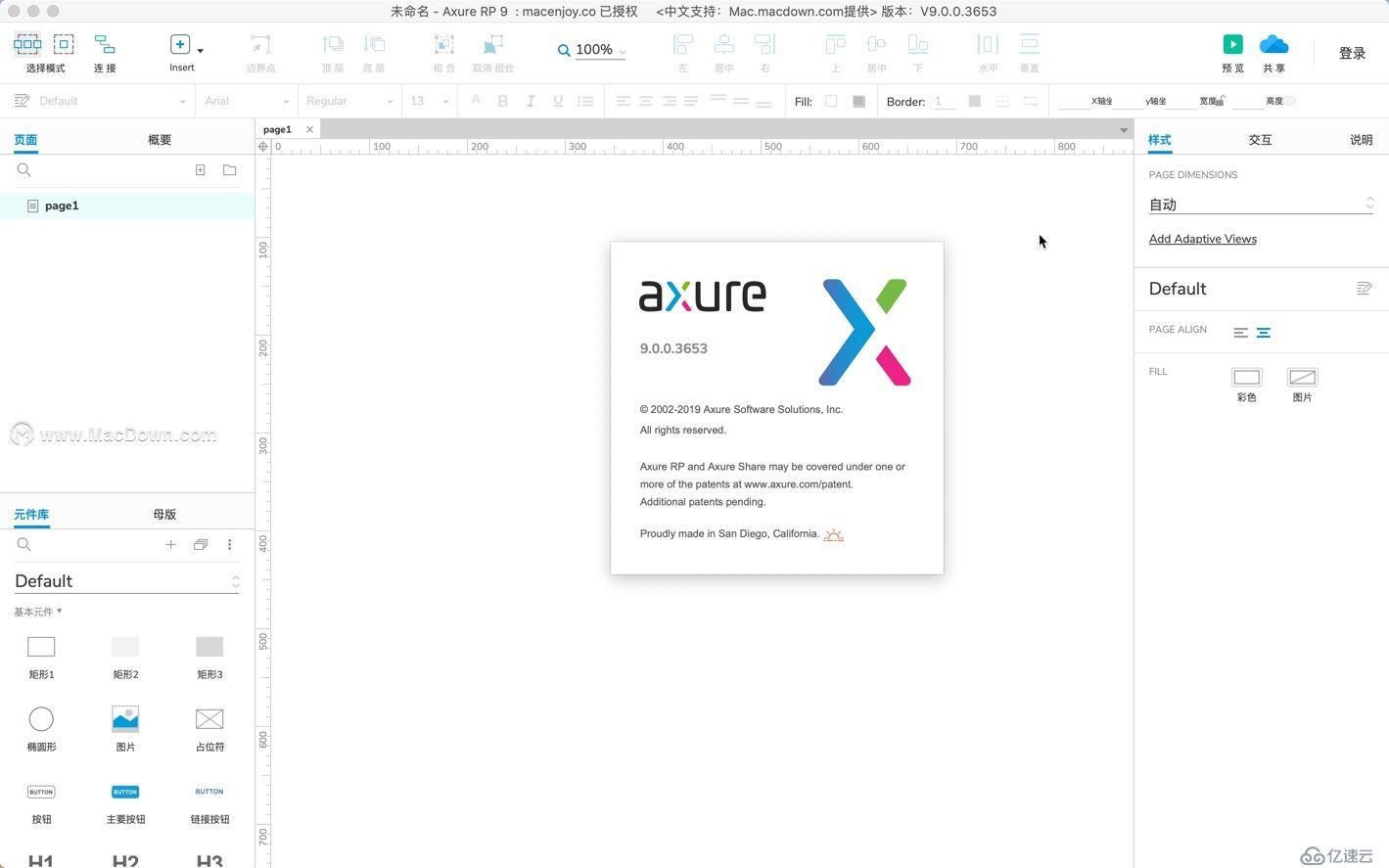Set page align to center
The height and width of the screenshot is (868, 1389).
1264,333
